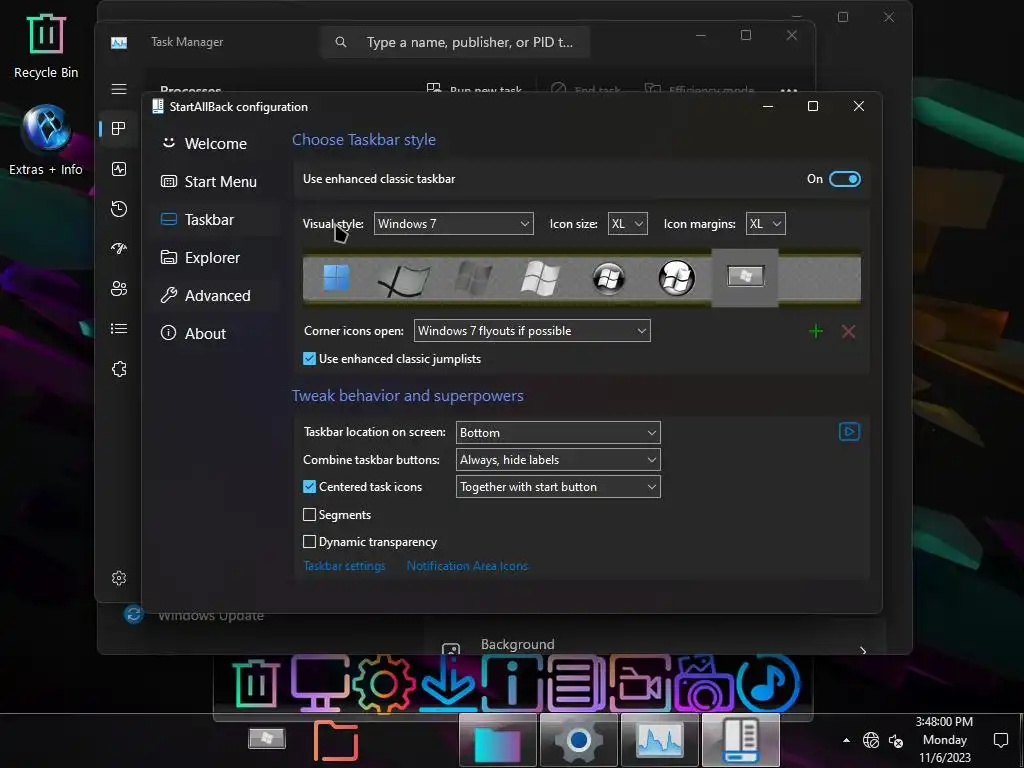Open Task Manager App history icon
The height and width of the screenshot is (768, 1024).
pyautogui.click(x=119, y=209)
